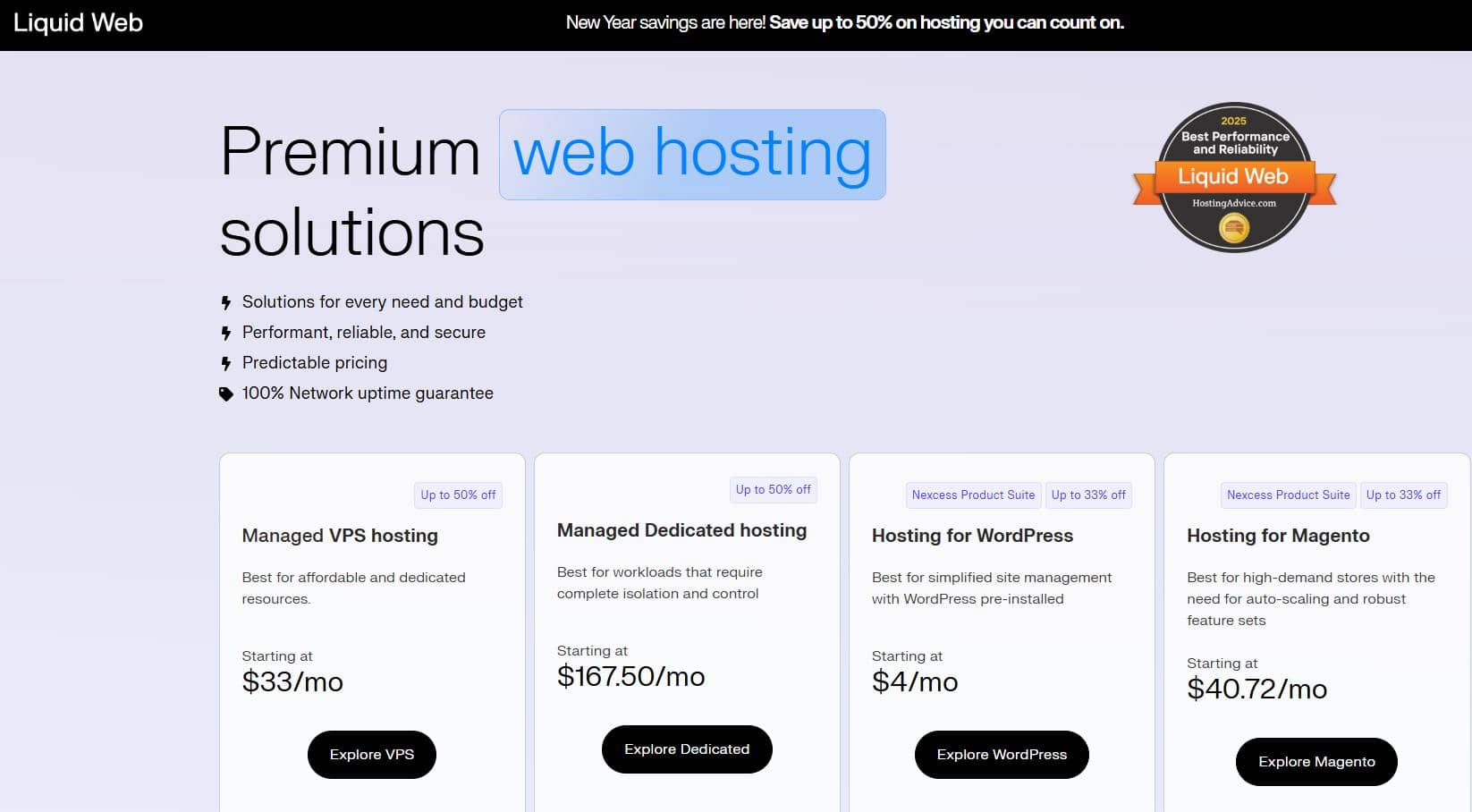Click the Liquid Web logo
1472x812 pixels.
click(x=78, y=23)
